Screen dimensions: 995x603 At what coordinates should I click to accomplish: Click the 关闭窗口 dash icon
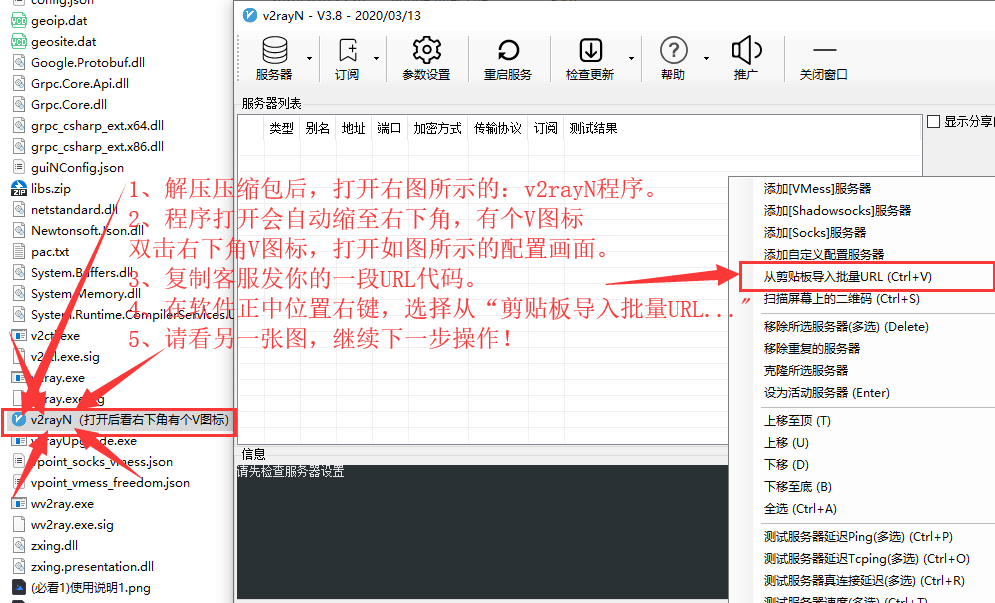pyautogui.click(x=824, y=50)
